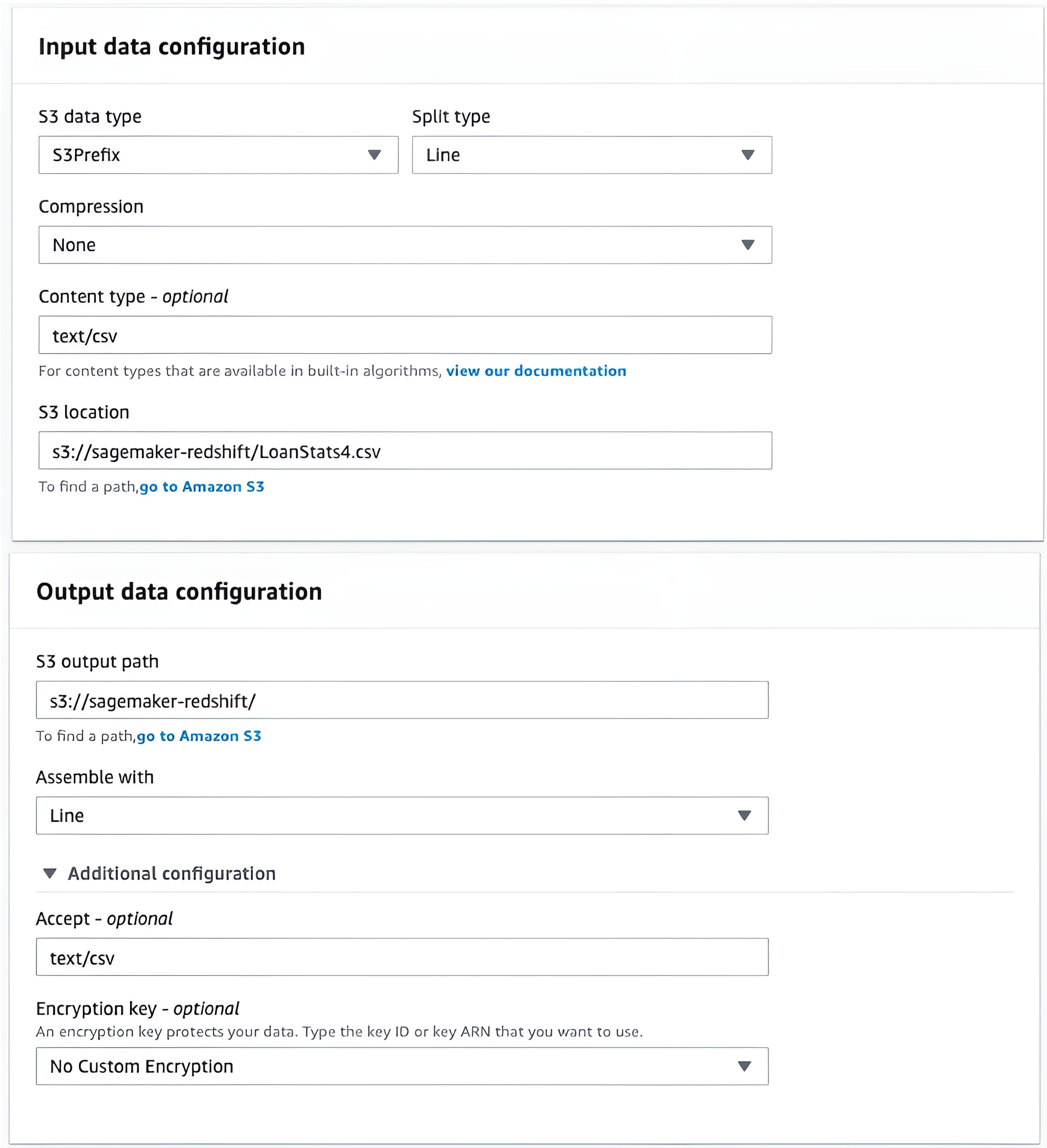Viewport: 1047px width, 1148px height.
Task: Click the arrow icon in Assemble with box
Action: [x=744, y=816]
